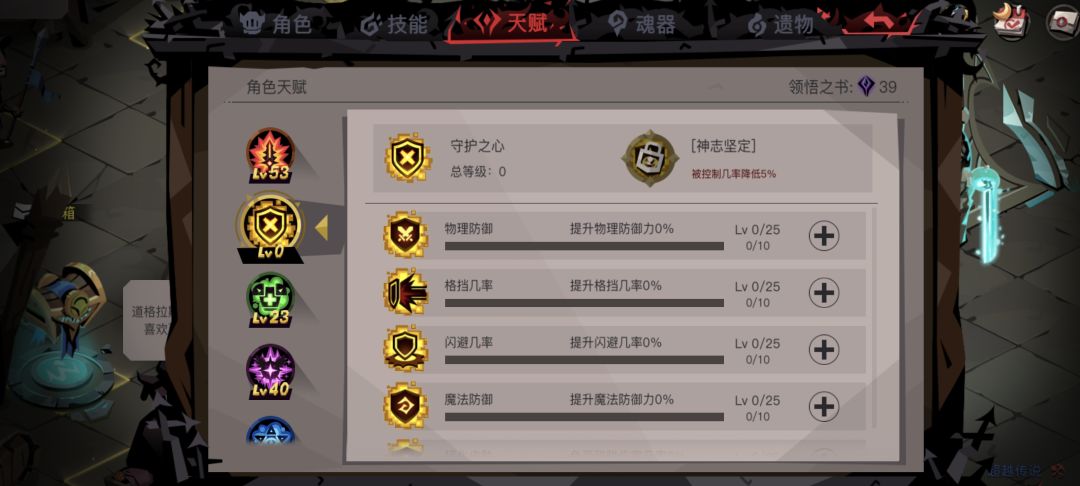
Task: Increase 格挡几率 level with plus button
Action: (x=824, y=293)
